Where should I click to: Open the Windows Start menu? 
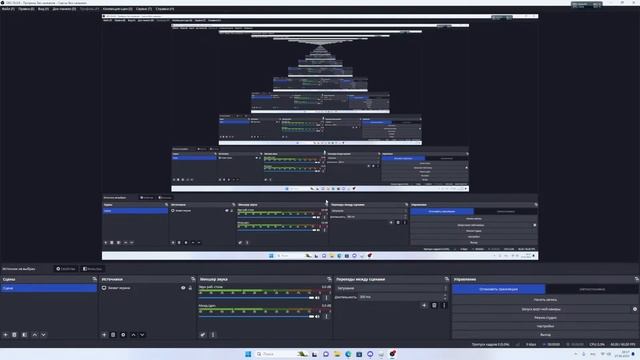pos(248,354)
